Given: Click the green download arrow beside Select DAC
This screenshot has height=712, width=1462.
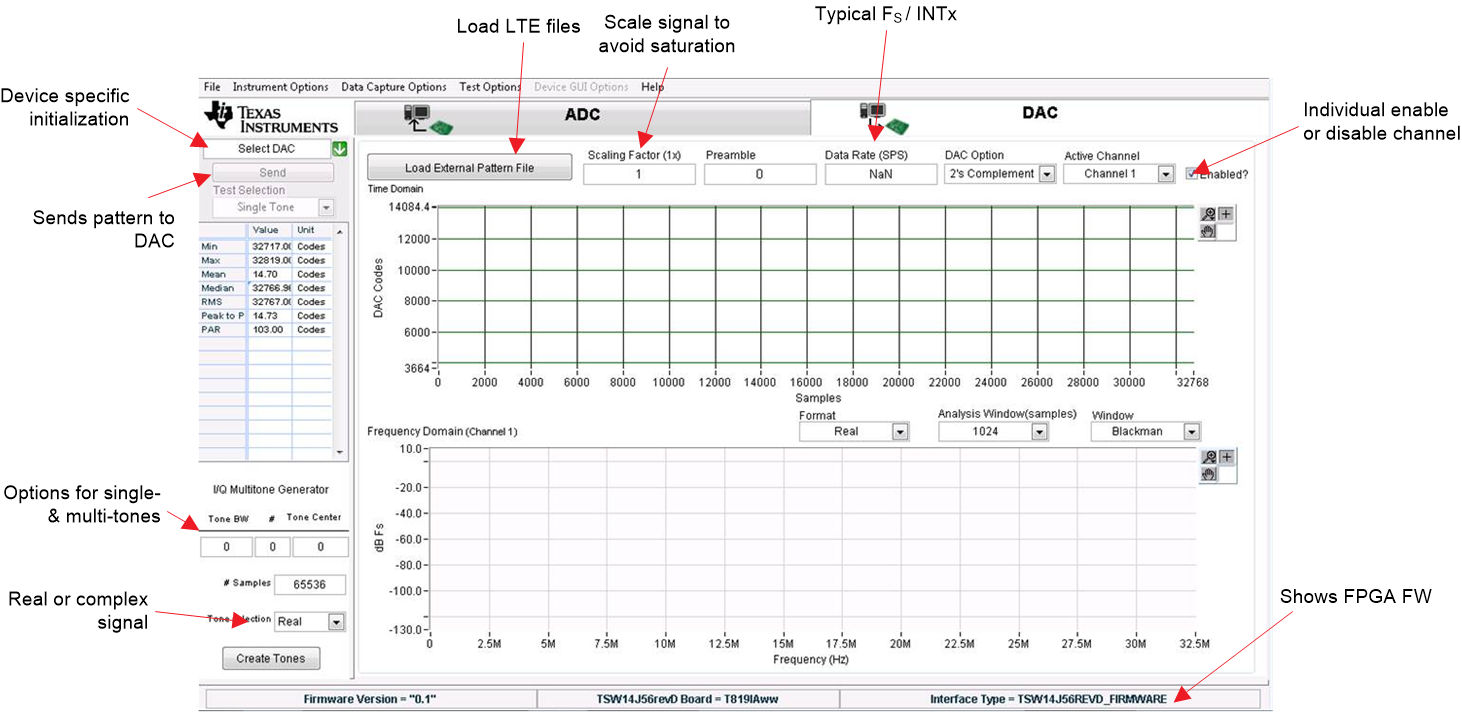Looking at the screenshot, I should coord(340,148).
